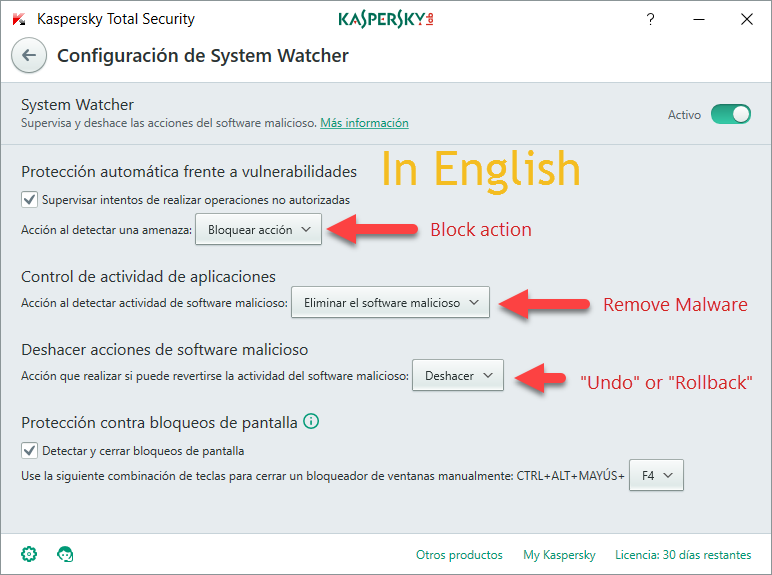The width and height of the screenshot is (772, 575).
Task: Click the Otros productos link
Action: 459,555
